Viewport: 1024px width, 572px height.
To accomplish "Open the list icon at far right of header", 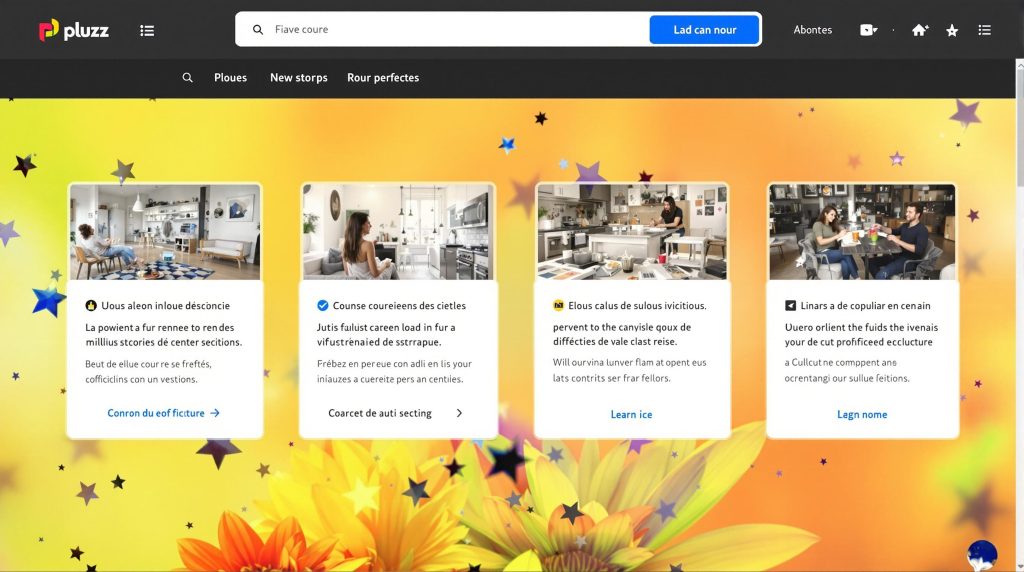I will (984, 30).
